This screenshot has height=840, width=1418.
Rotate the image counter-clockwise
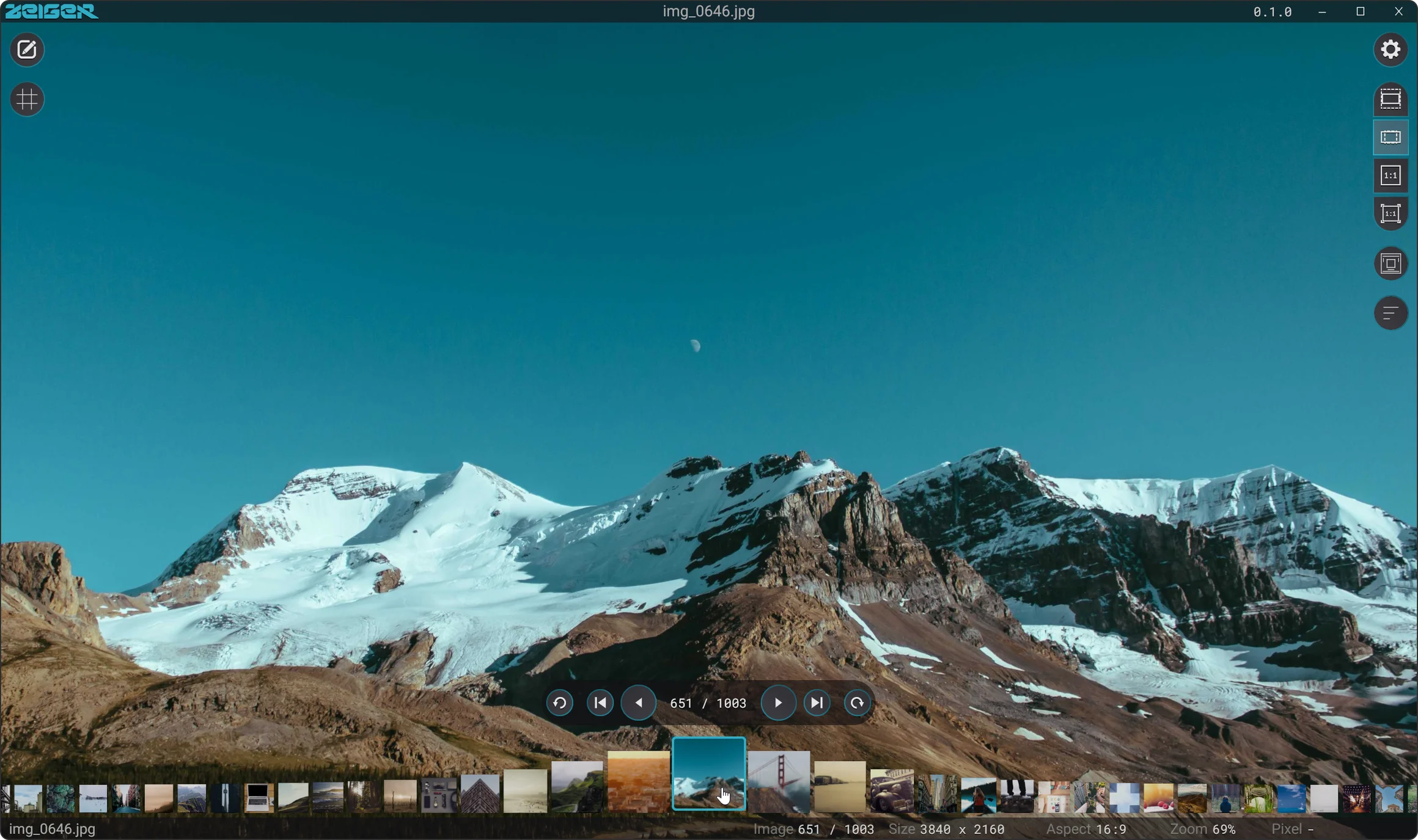[559, 703]
